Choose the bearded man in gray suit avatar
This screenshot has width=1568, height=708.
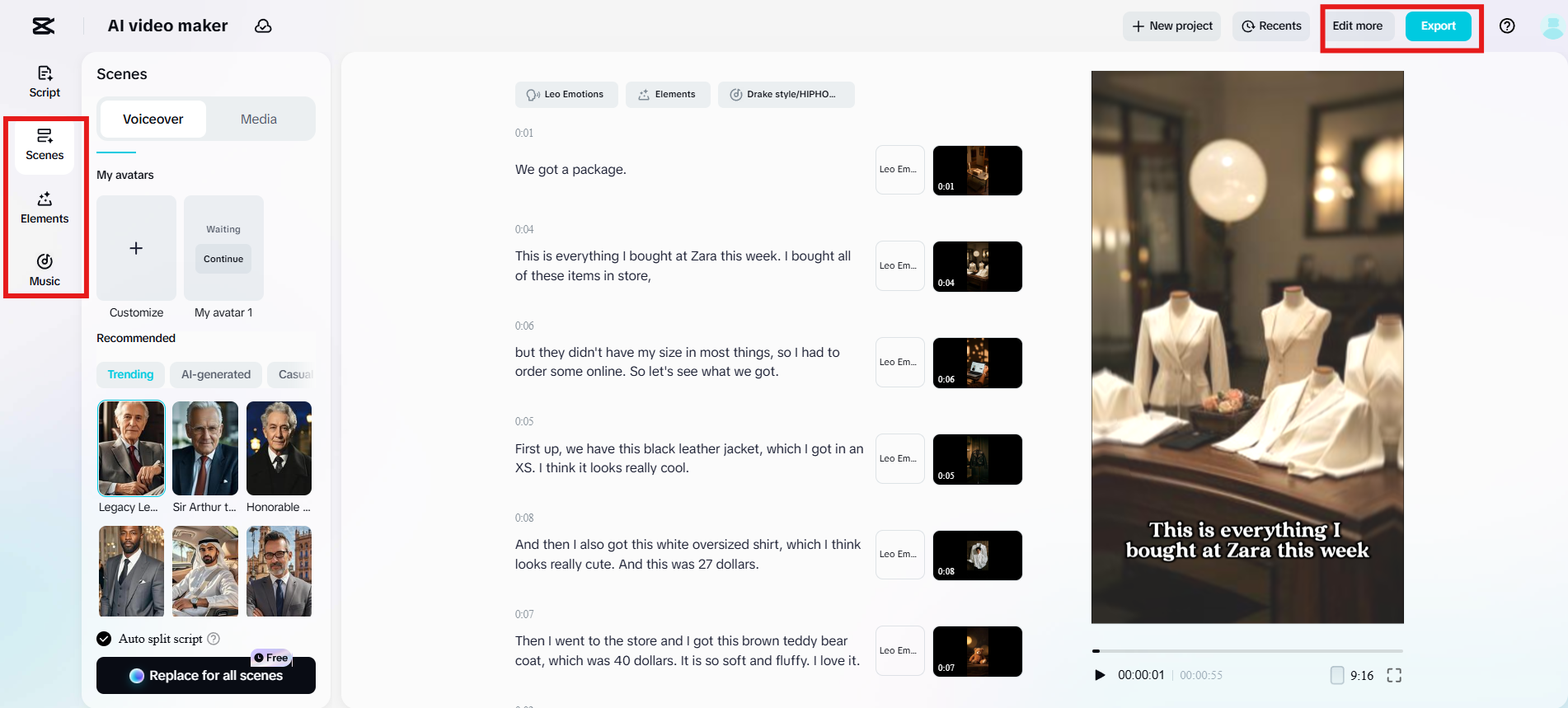(132, 571)
